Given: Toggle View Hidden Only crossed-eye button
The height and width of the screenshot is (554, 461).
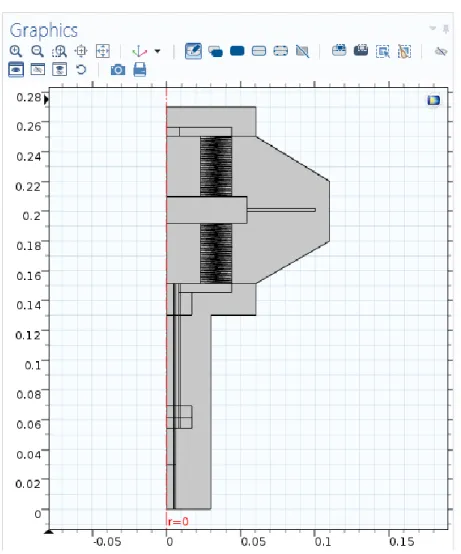Looking at the screenshot, I should [38, 70].
